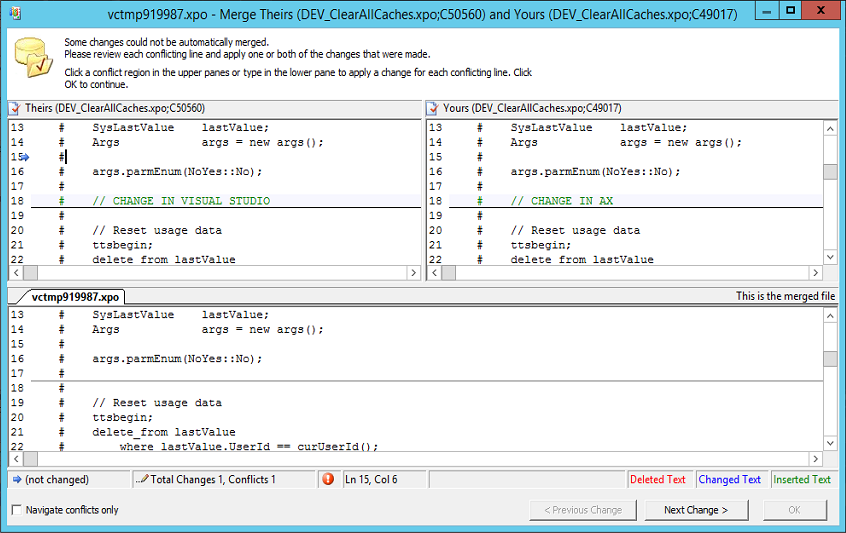Select the vctmp919987.xpo tab
The image size is (846, 533).
pyautogui.click(x=75, y=297)
